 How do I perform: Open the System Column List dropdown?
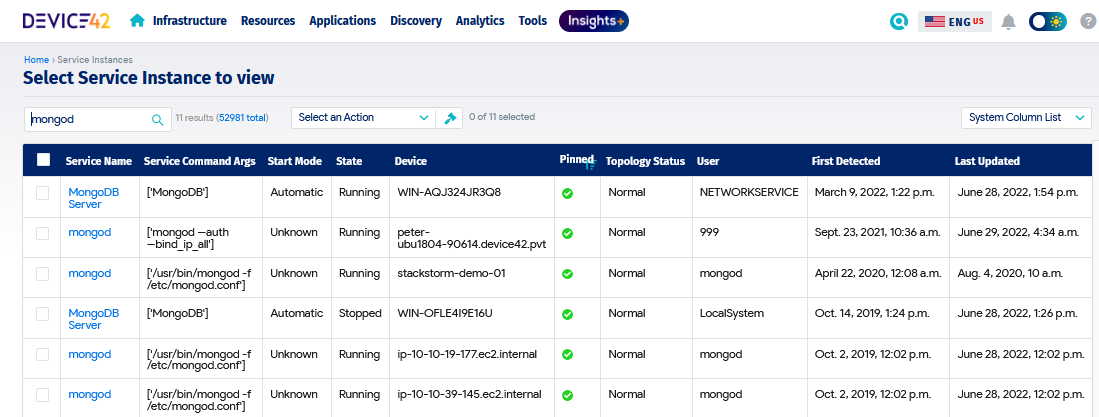[1025, 118]
